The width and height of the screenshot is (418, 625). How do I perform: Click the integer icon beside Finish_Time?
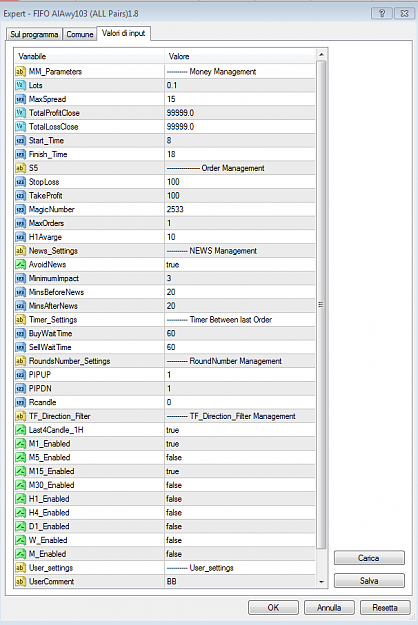click(x=20, y=154)
